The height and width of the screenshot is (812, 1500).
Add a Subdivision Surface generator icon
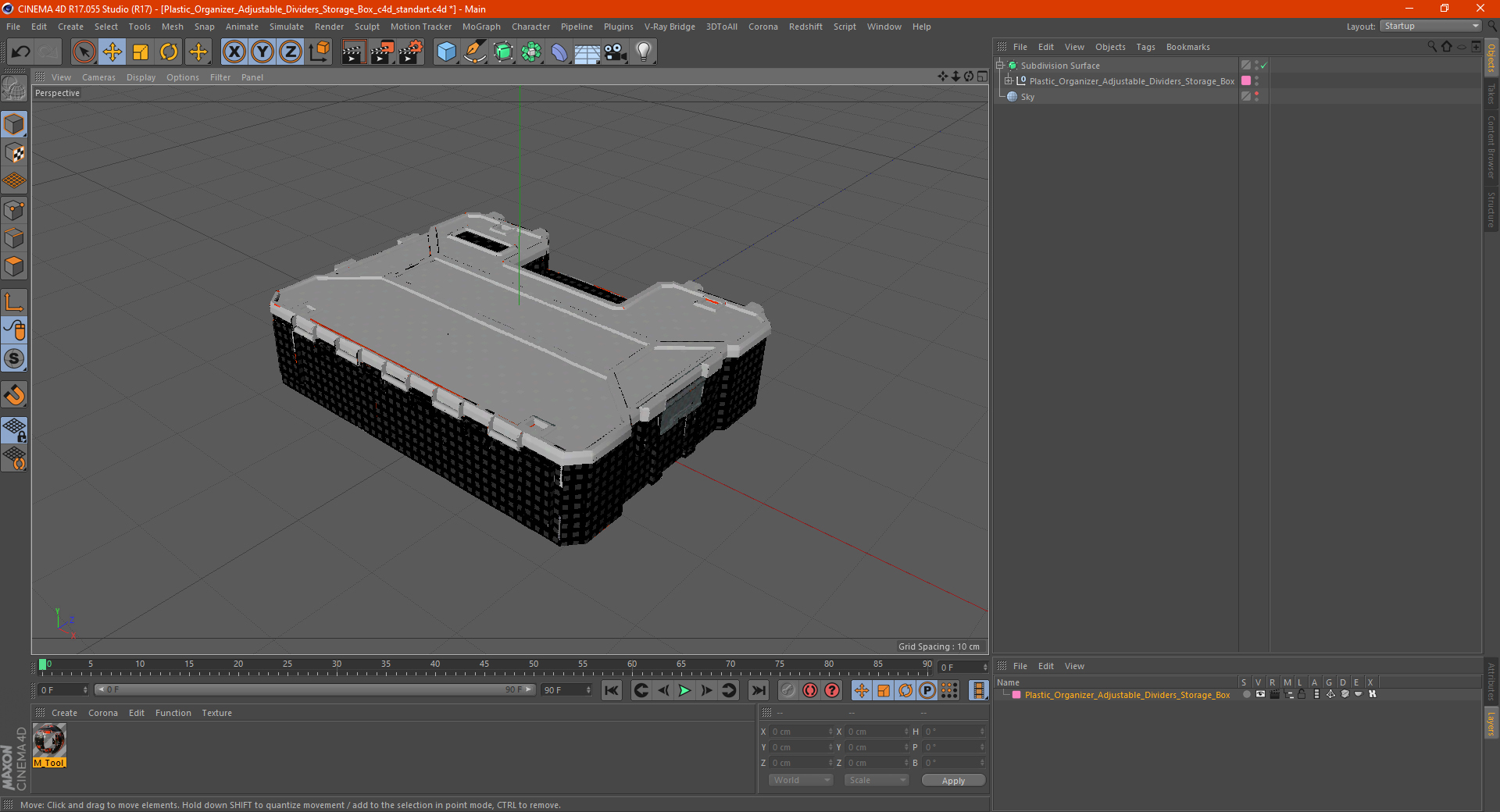[503, 52]
